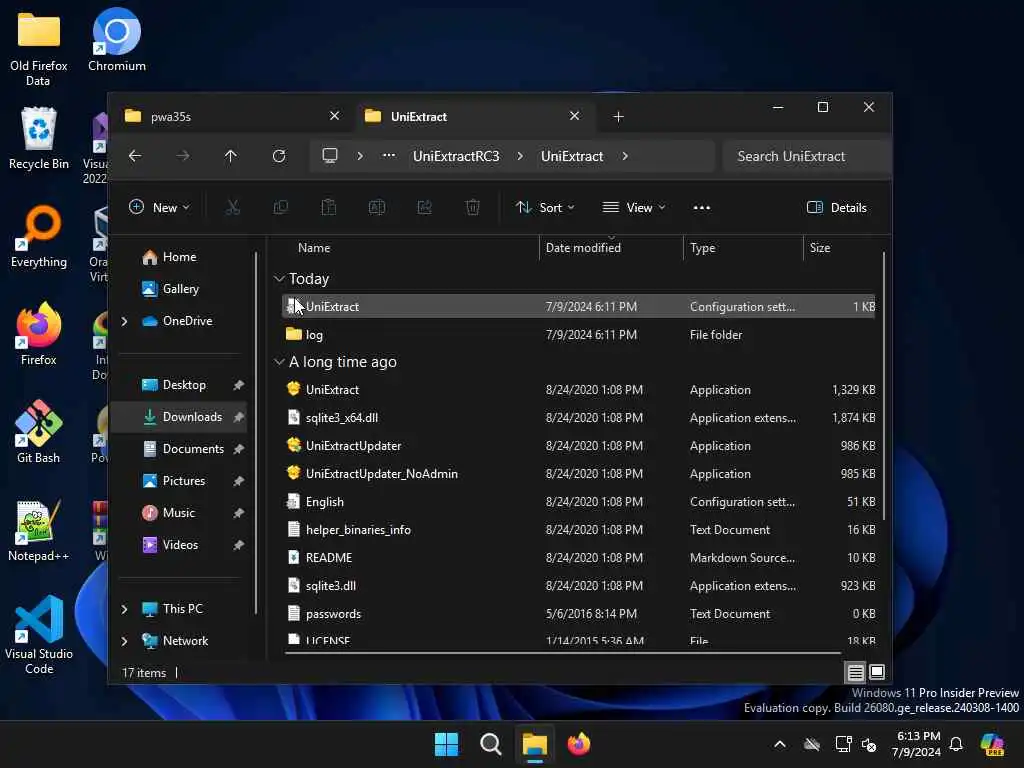This screenshot has width=1024, height=768.
Task: Expand chevron after UniExtractRC3 breadcrumb
Action: coord(520,156)
